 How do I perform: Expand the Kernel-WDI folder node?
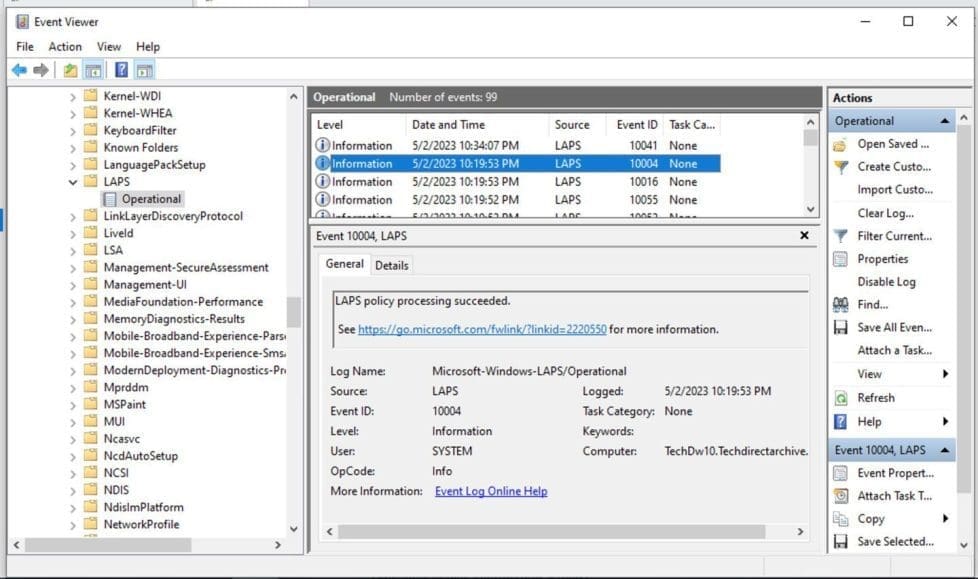(x=73, y=97)
